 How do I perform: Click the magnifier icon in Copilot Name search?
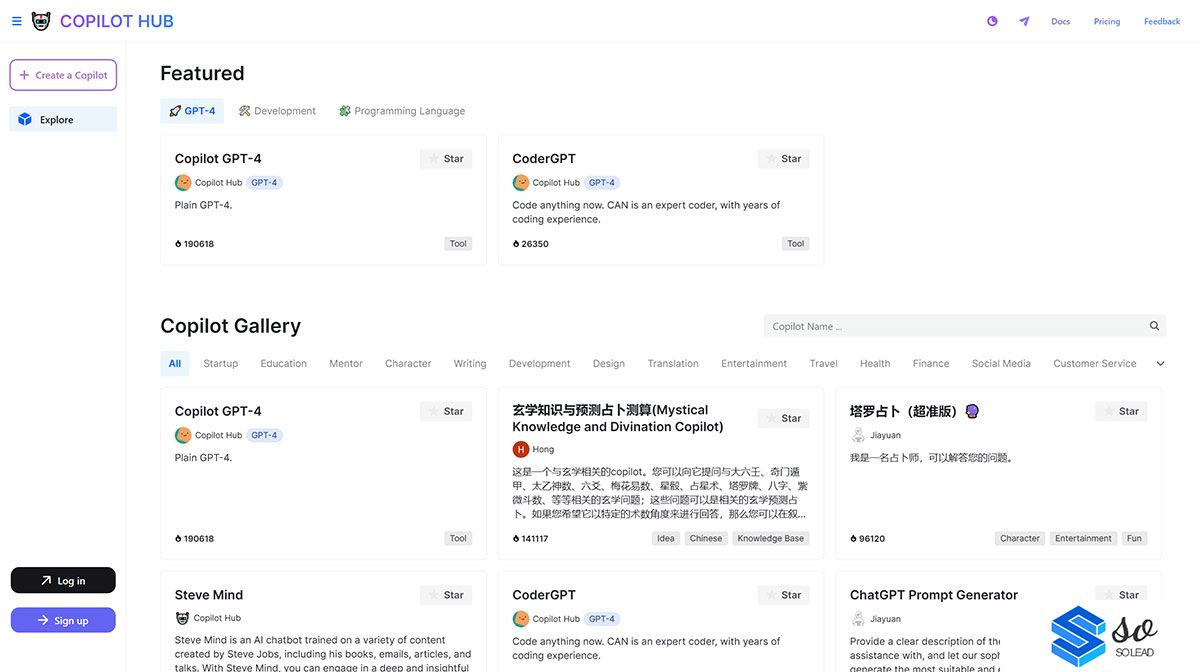tap(1154, 326)
